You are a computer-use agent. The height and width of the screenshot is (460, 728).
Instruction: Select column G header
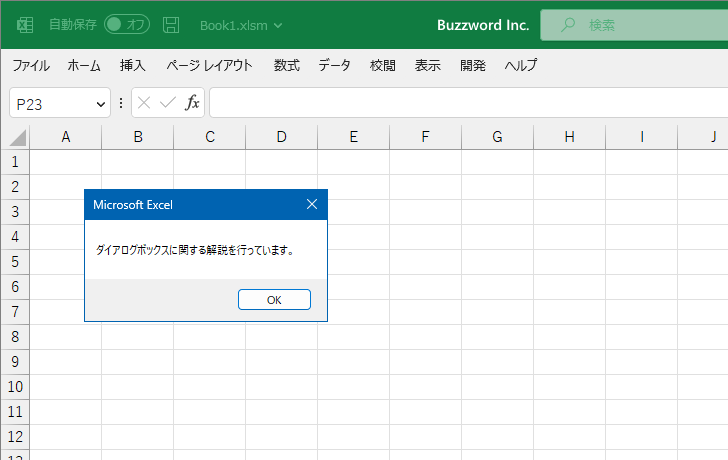498,137
